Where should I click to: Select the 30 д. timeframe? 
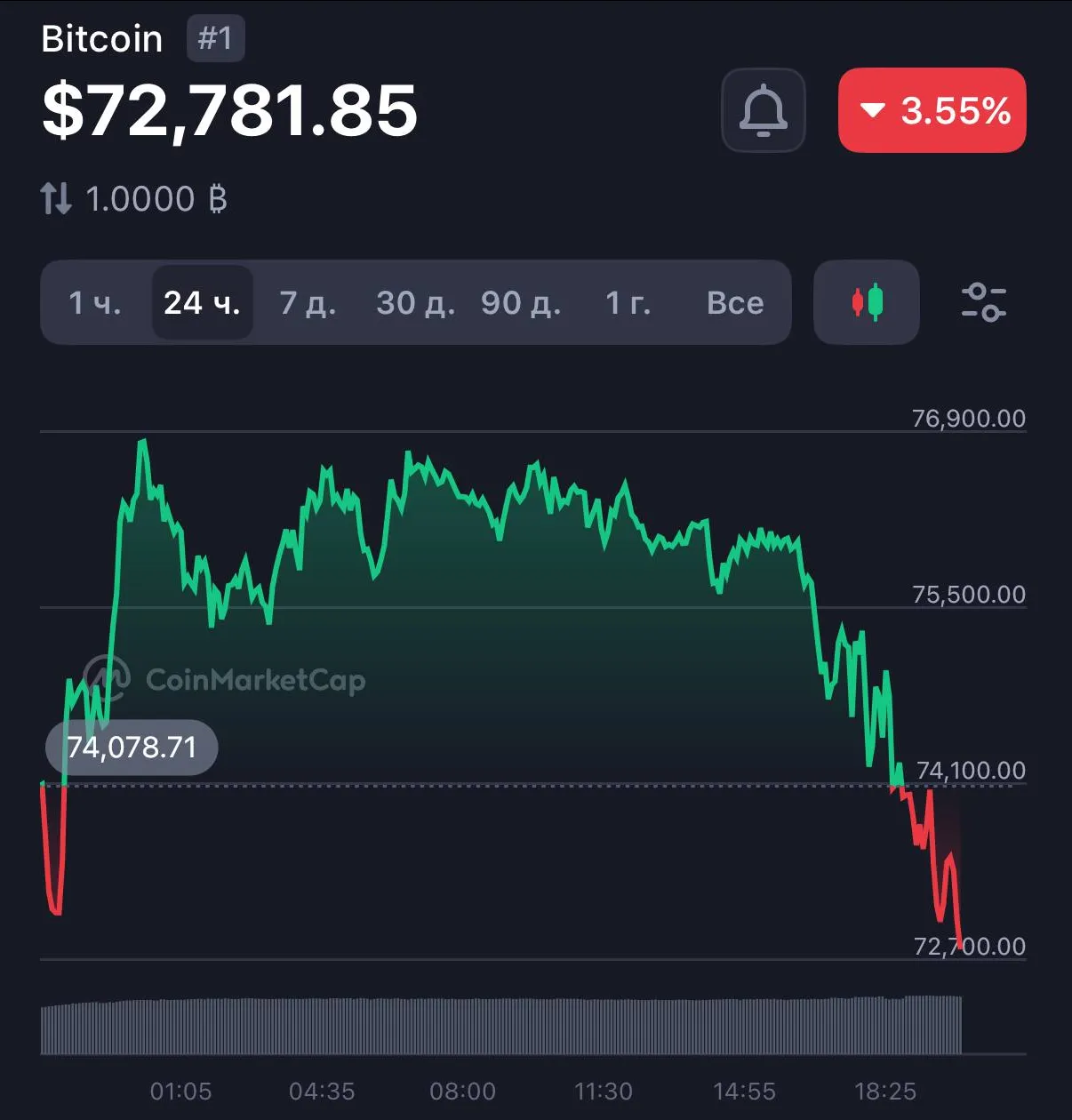pos(415,303)
